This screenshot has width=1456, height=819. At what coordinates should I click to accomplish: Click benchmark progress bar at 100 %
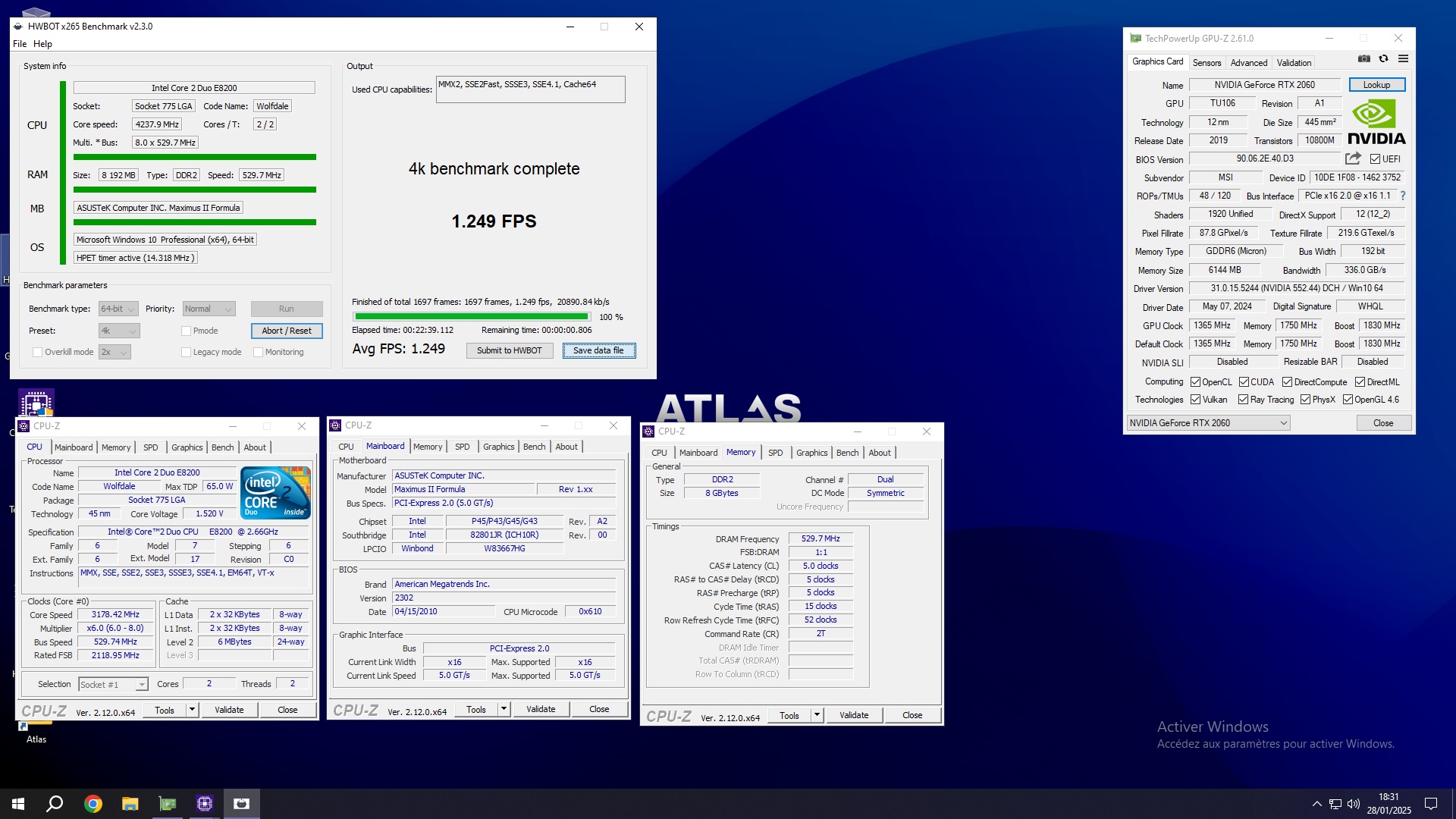[x=472, y=317]
